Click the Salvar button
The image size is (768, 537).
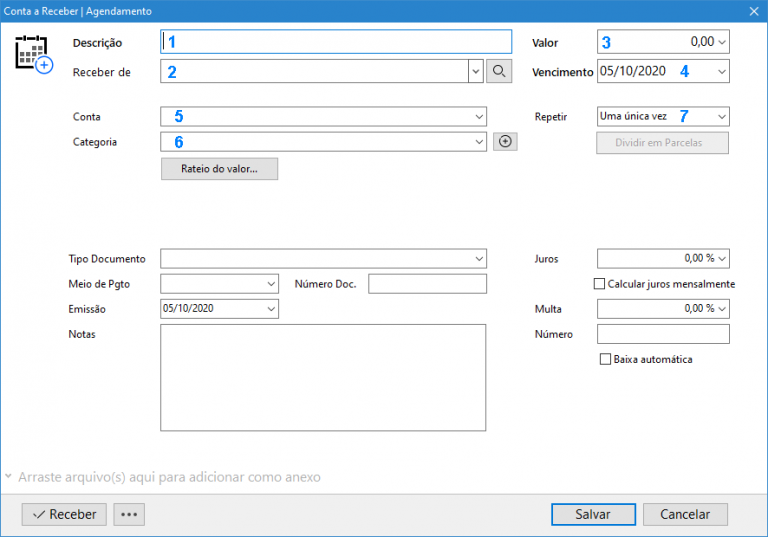pyautogui.click(x=593, y=514)
